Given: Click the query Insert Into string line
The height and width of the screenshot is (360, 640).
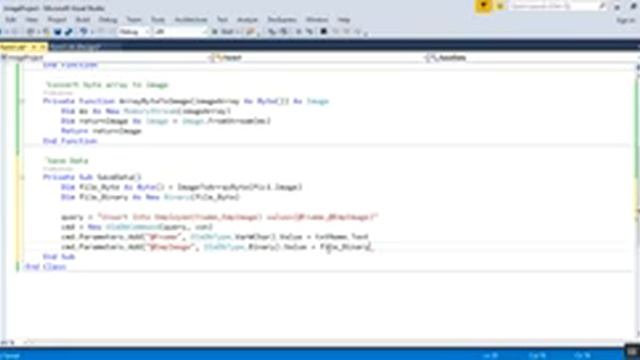Looking at the screenshot, I should point(220,217).
